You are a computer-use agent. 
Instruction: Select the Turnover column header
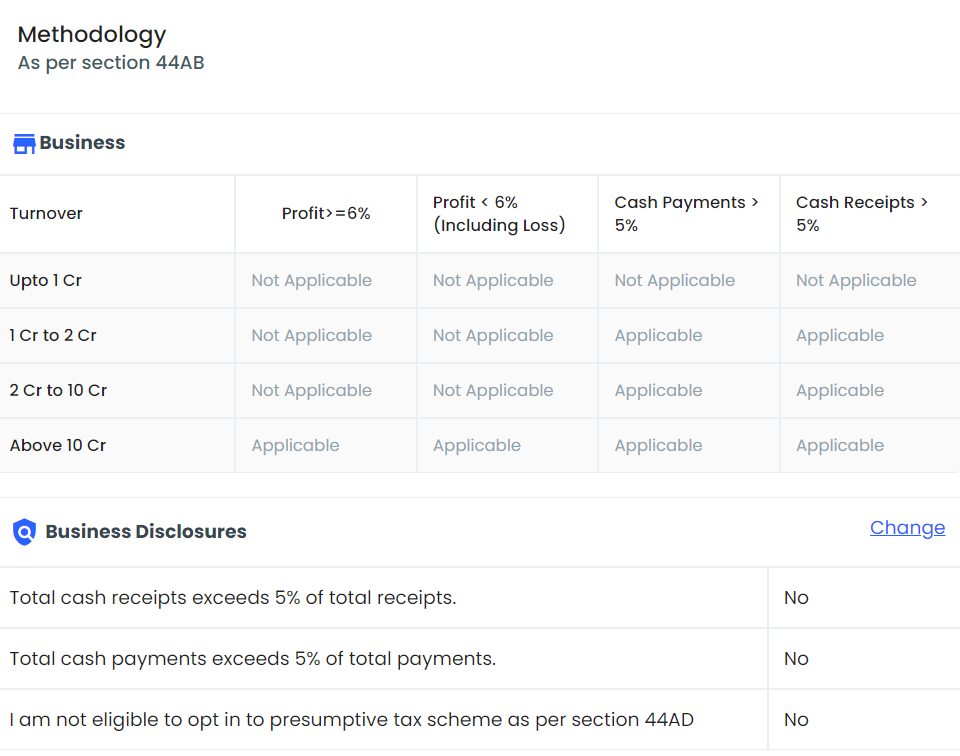pos(46,214)
